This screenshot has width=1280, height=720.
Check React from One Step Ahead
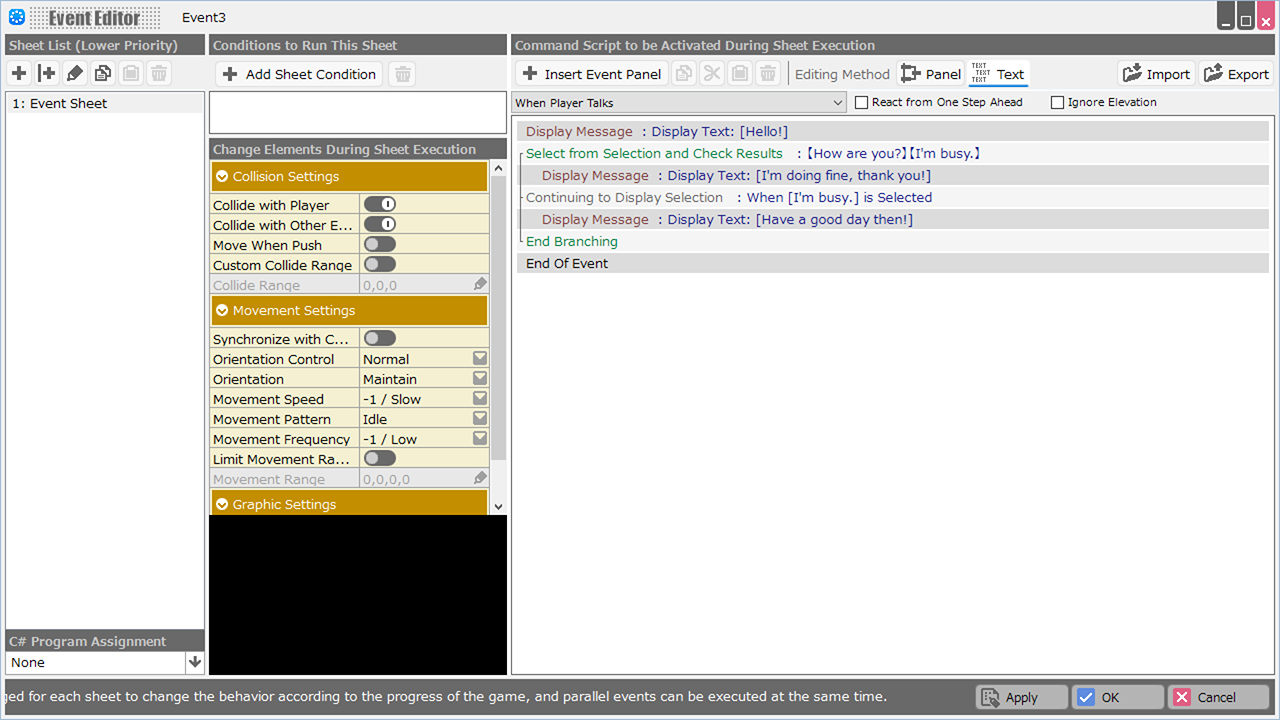pyautogui.click(x=862, y=102)
